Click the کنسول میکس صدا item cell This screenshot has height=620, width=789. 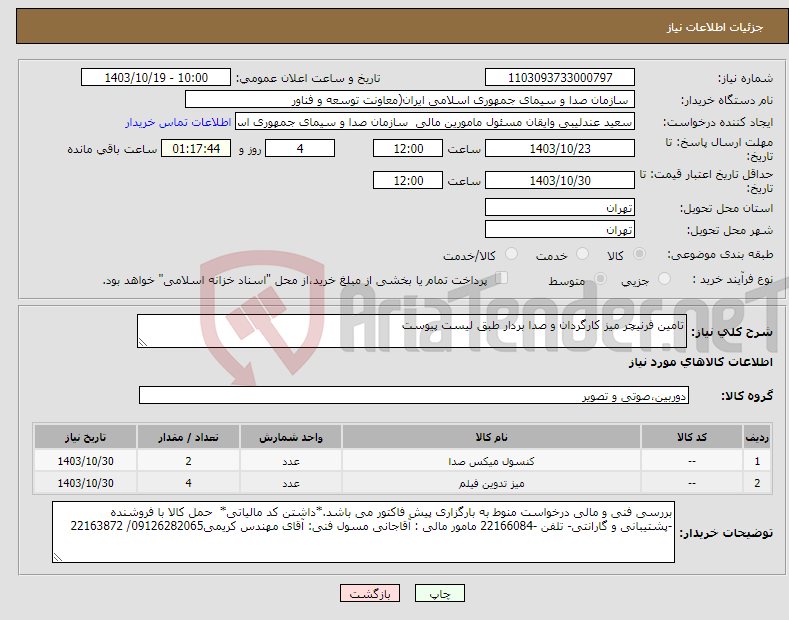click(491, 461)
